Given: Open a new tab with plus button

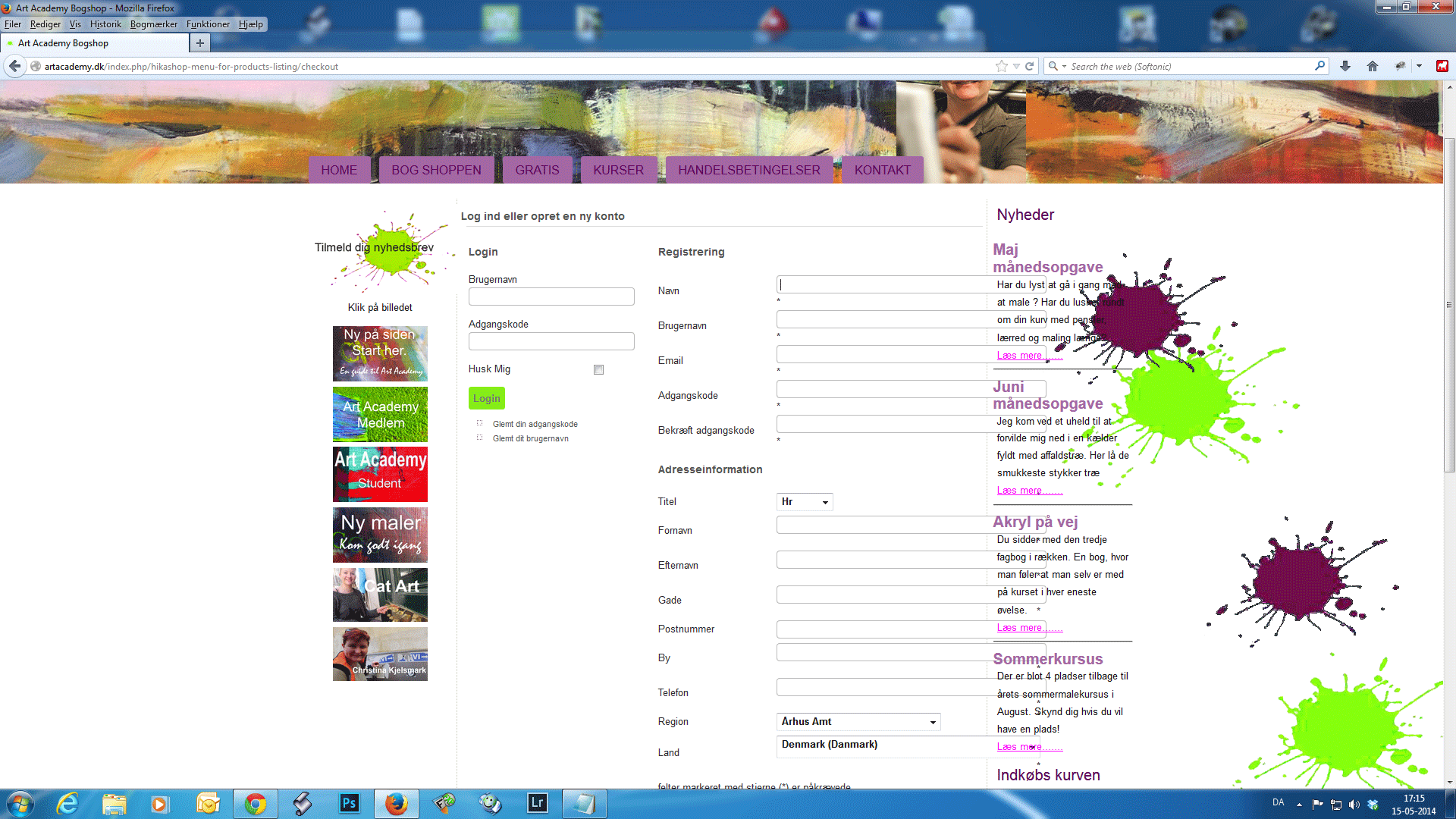Looking at the screenshot, I should pyautogui.click(x=200, y=43).
